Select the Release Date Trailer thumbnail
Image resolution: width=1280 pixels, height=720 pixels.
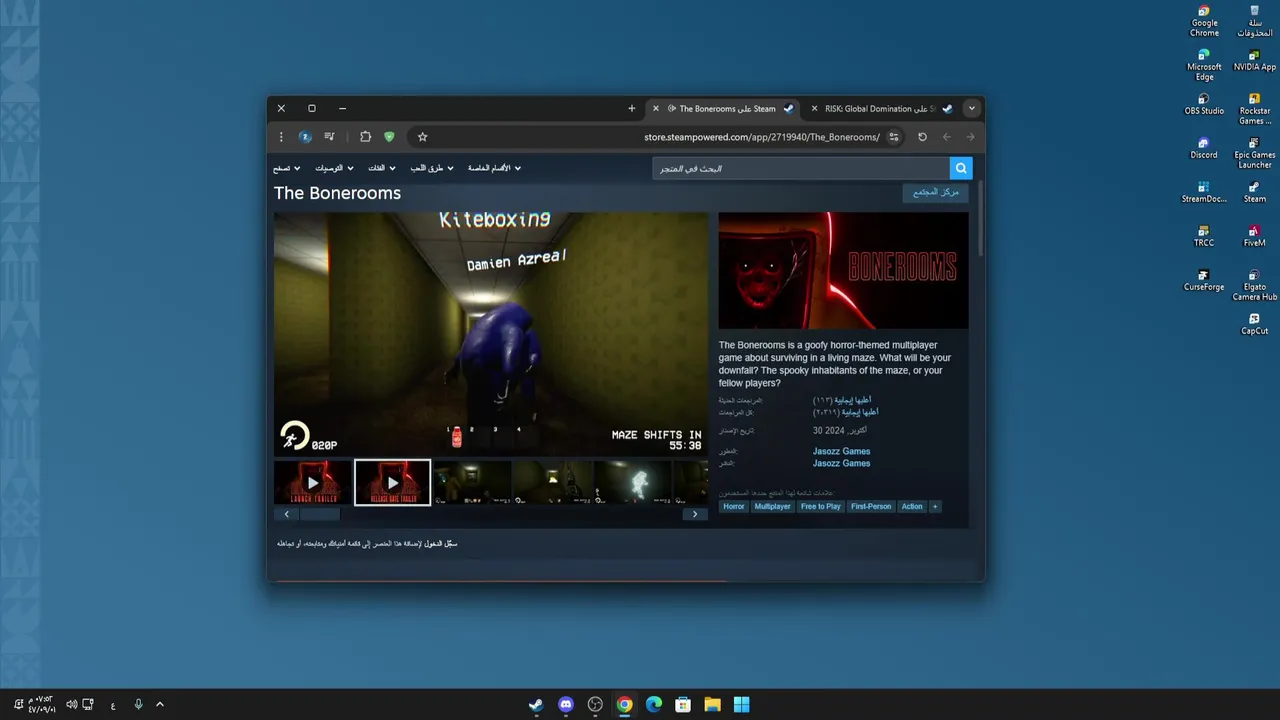coord(392,483)
